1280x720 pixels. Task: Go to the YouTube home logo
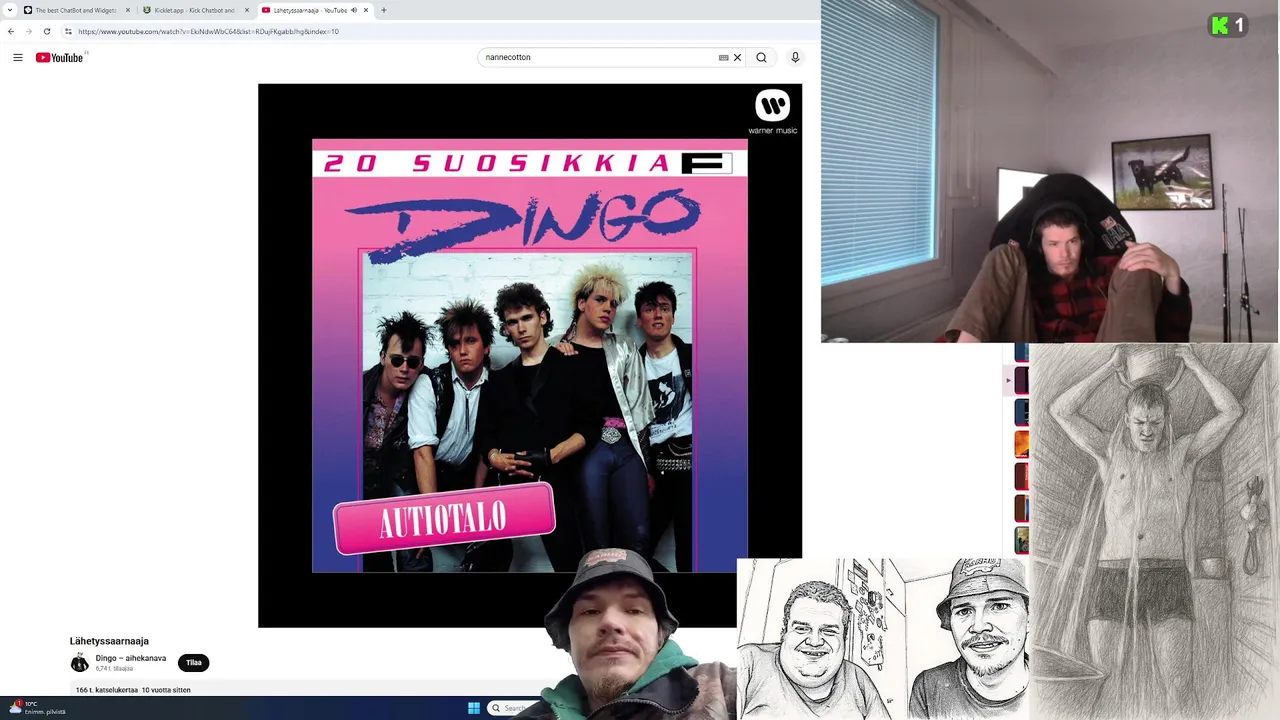coord(60,57)
